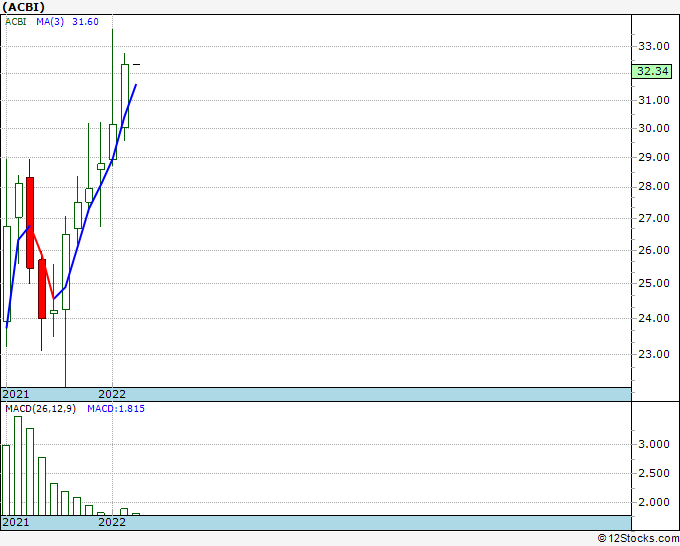Click the 23.00 price axis label
Screen dimensions: 680x546
coord(654,354)
